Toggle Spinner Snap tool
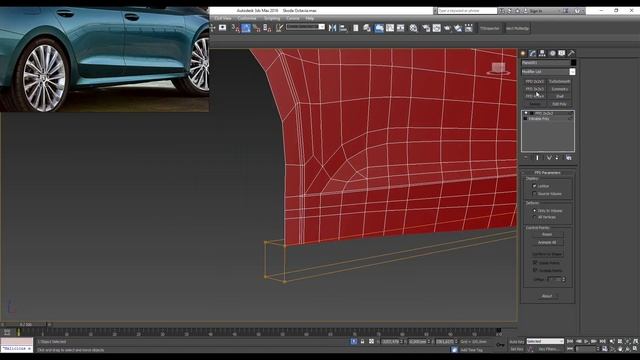The width and height of the screenshot is (640, 360). [267, 28]
